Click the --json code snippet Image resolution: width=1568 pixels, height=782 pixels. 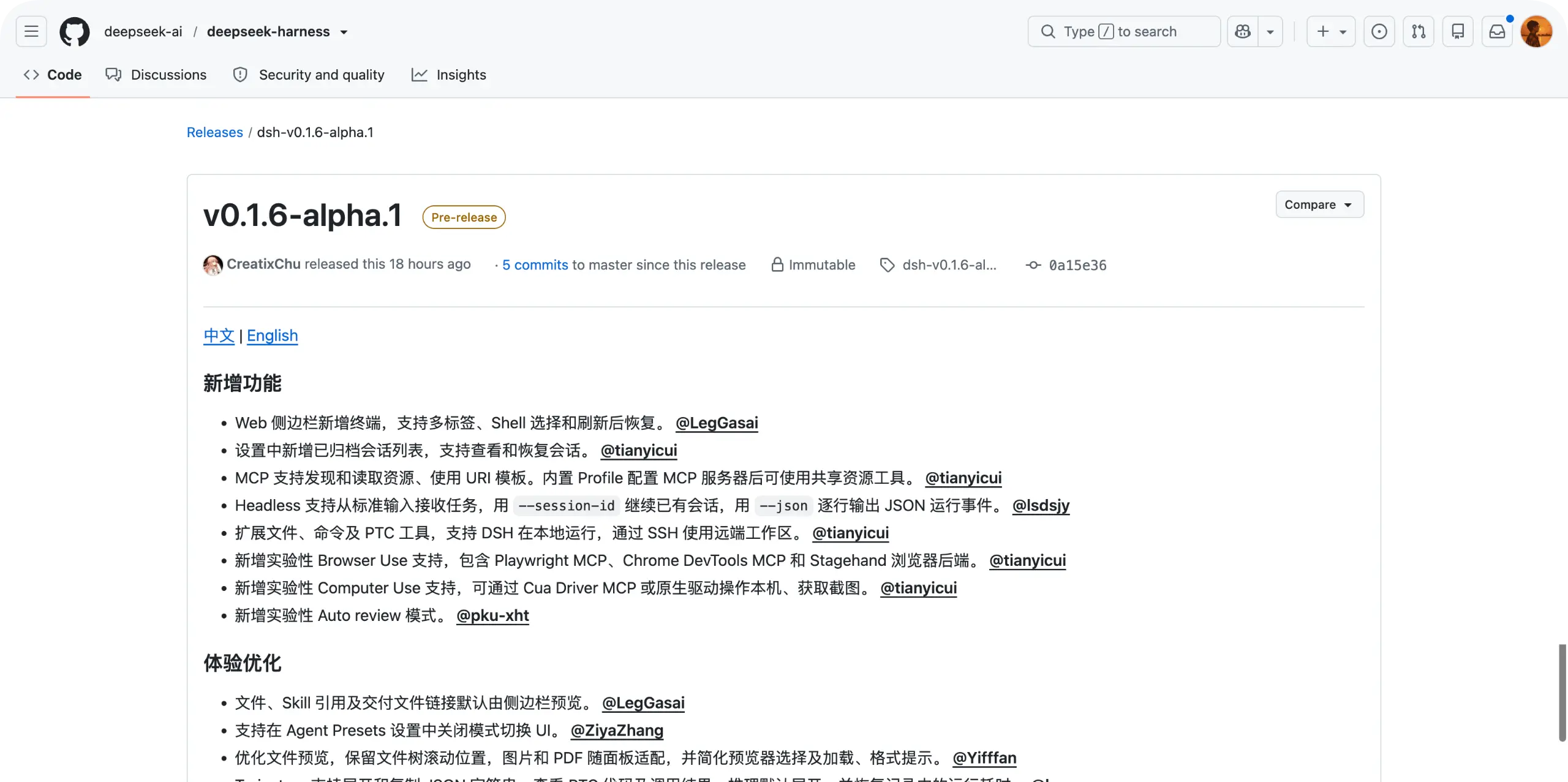783,506
